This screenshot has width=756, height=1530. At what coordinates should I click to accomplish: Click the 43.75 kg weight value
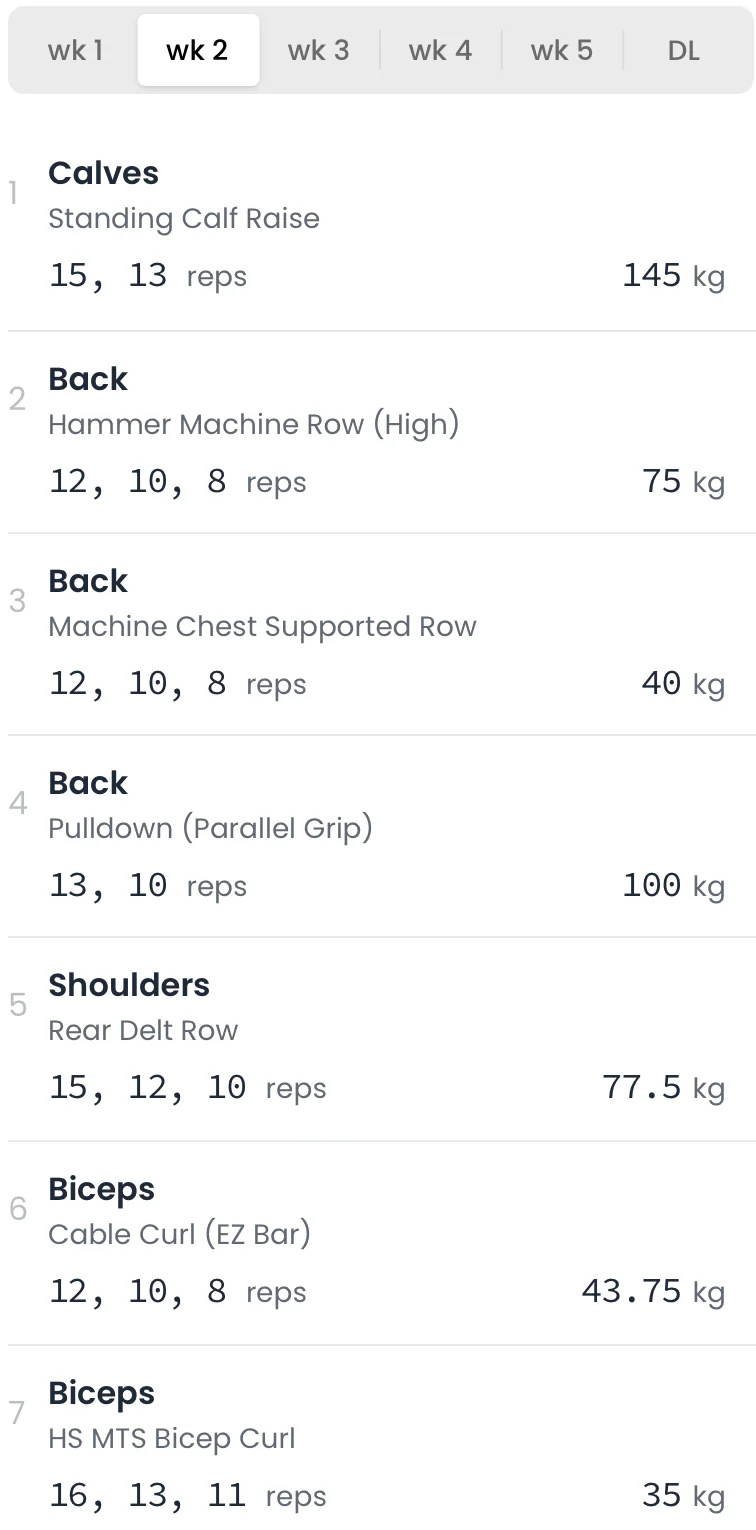652,1292
